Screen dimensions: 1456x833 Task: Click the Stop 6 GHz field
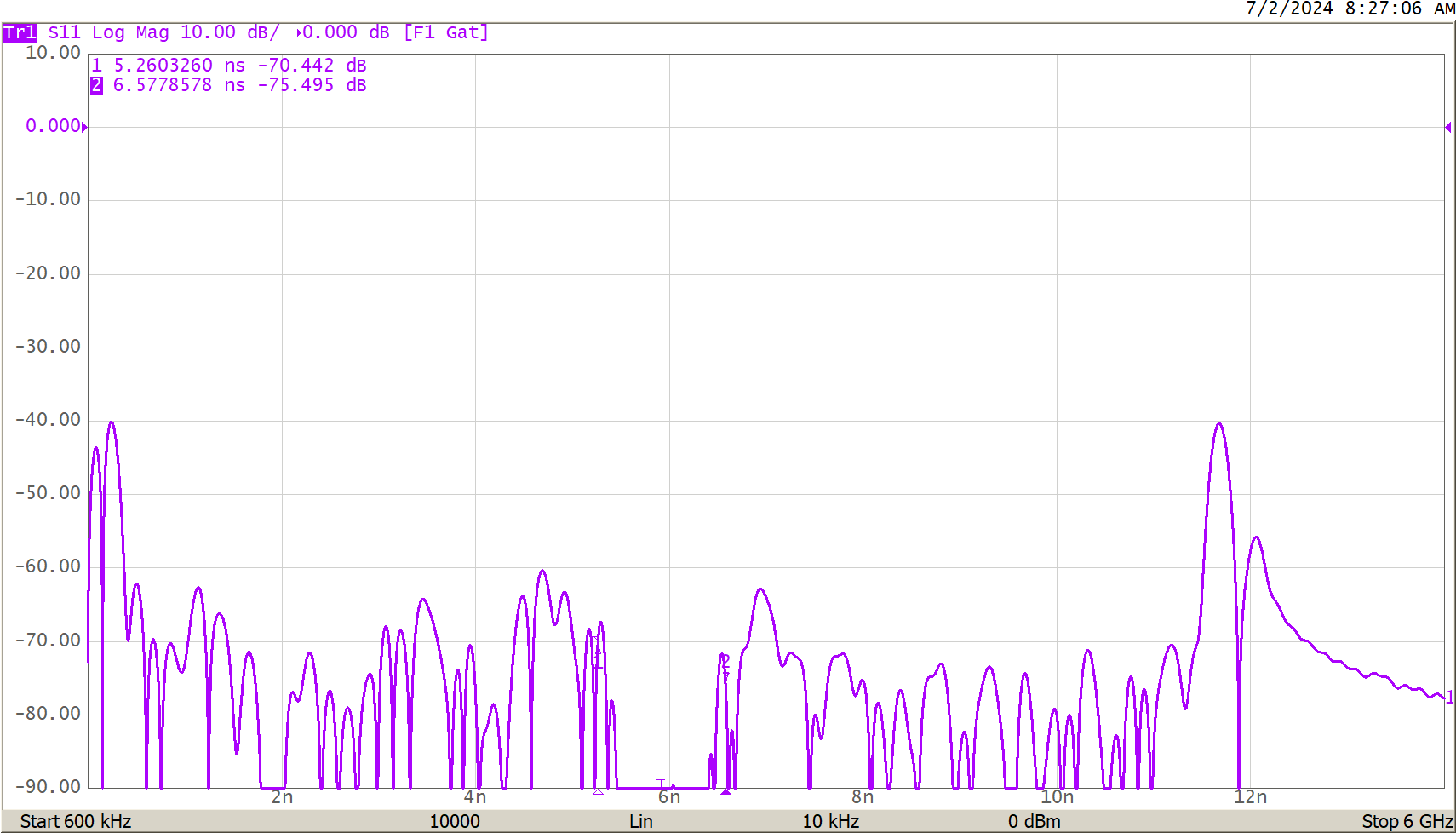(1406, 821)
